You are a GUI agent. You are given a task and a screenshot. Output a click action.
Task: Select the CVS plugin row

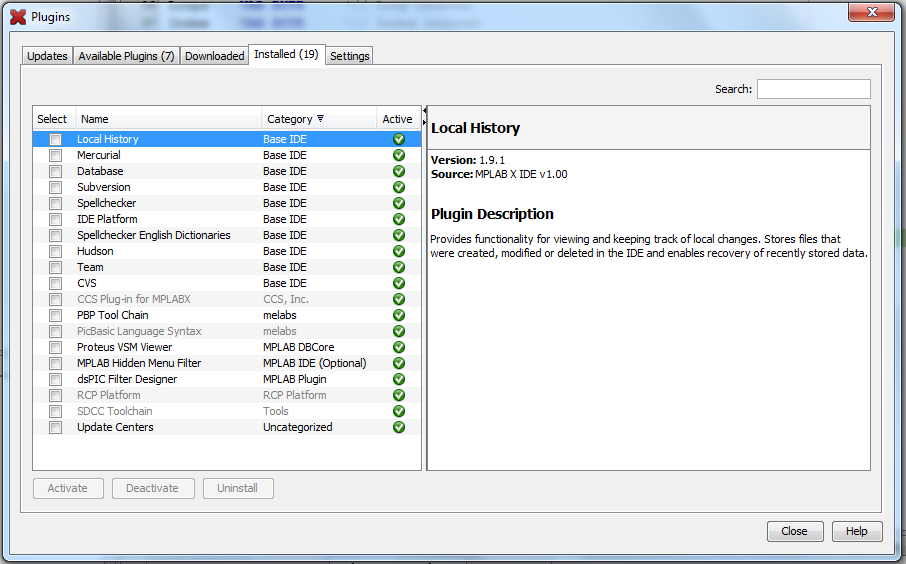click(86, 283)
